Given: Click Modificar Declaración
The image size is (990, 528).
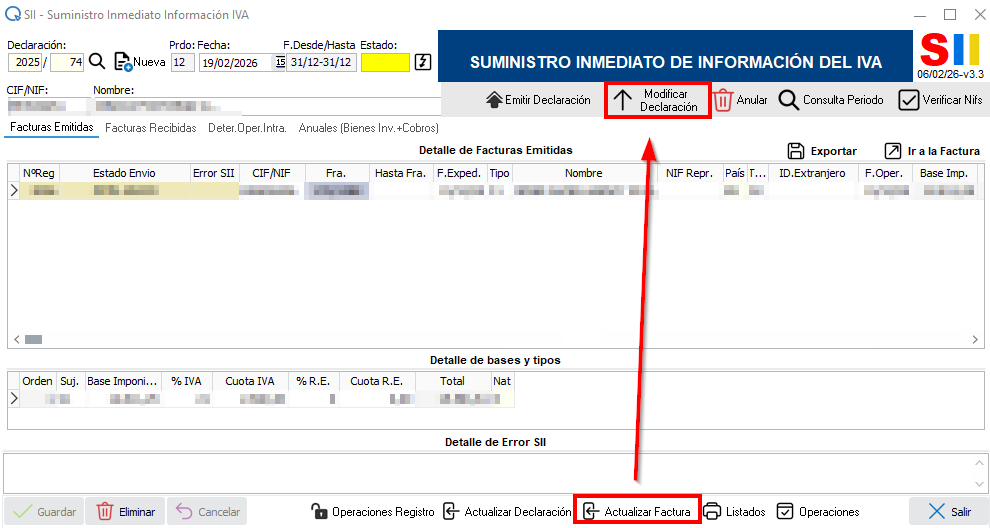Looking at the screenshot, I should point(658,100).
